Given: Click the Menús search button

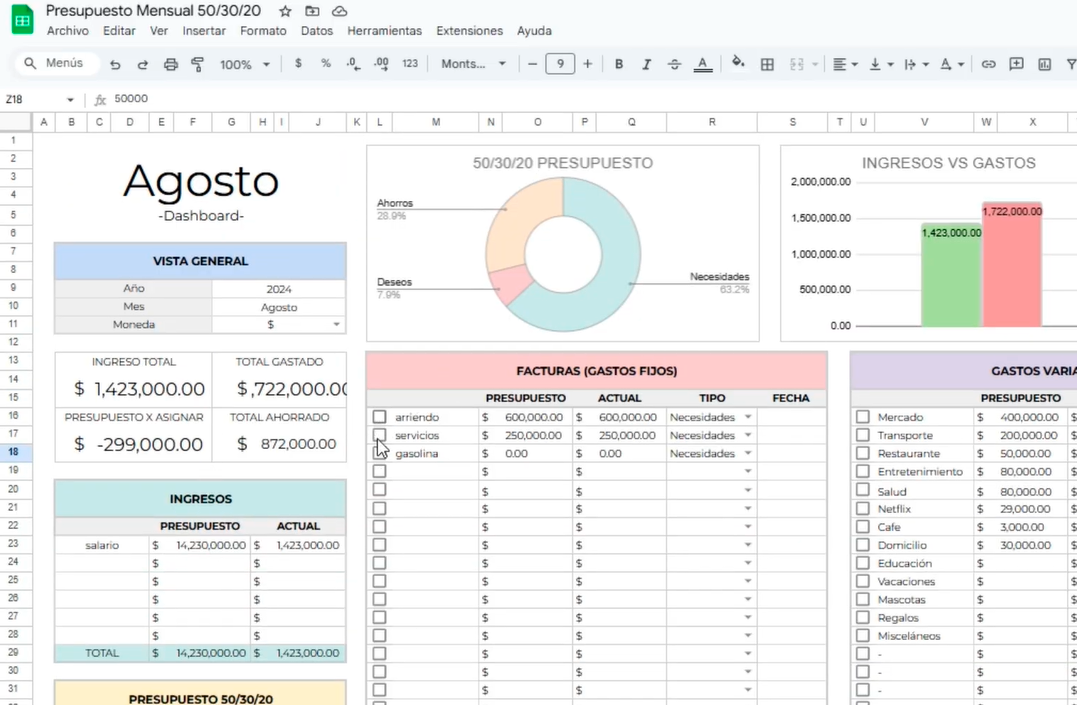Looking at the screenshot, I should (x=56, y=63).
